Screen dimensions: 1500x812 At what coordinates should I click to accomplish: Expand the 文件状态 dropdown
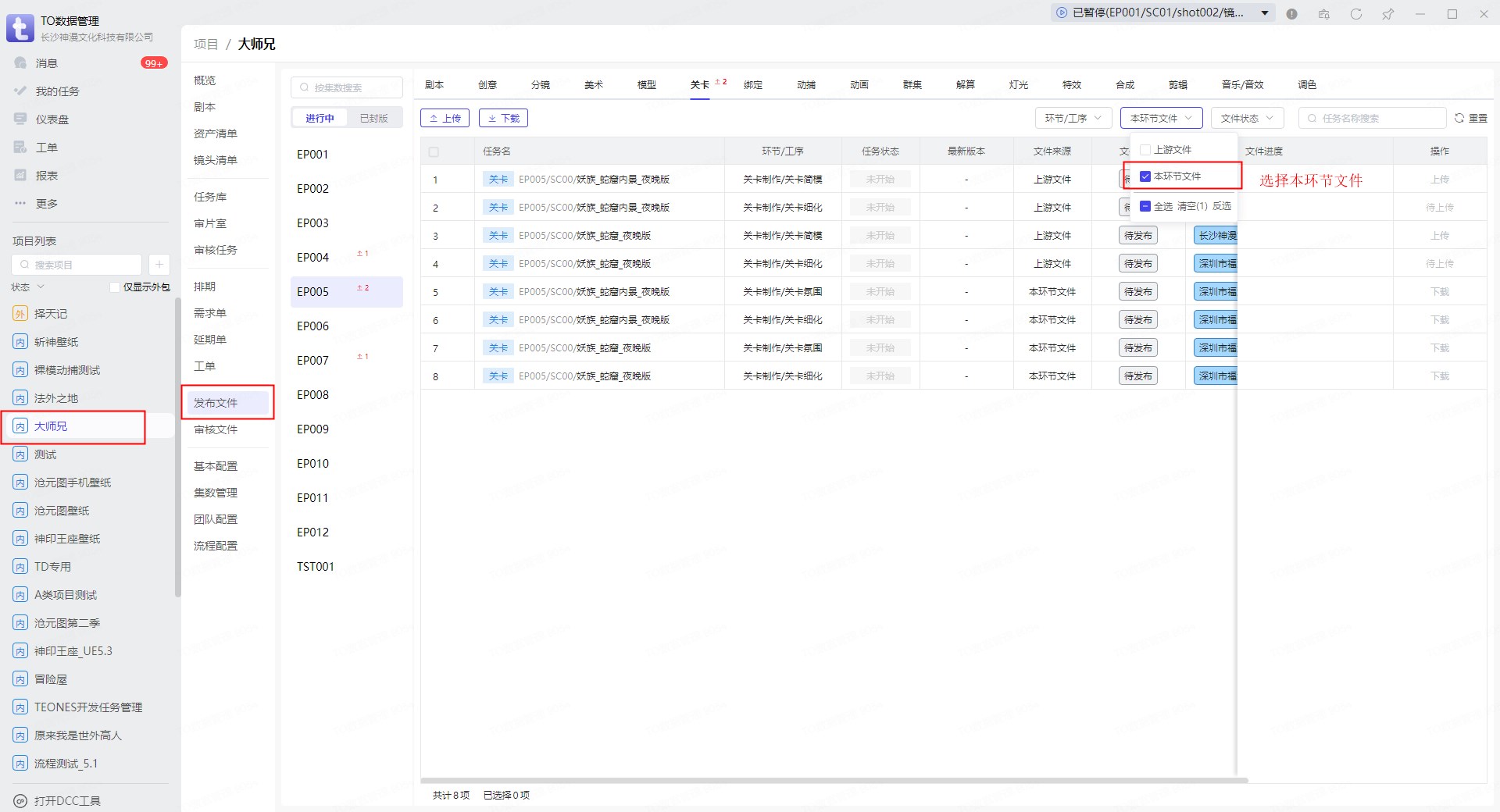point(1247,119)
